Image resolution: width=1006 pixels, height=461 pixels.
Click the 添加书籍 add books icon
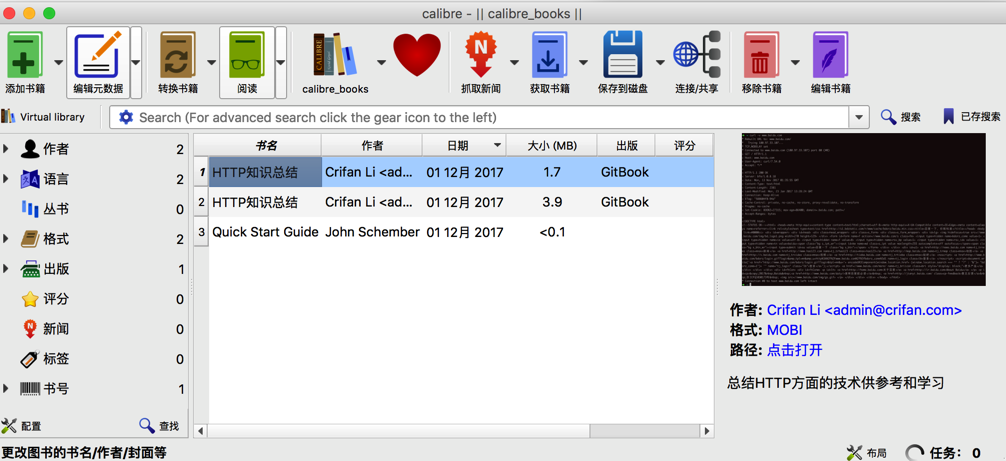25,55
